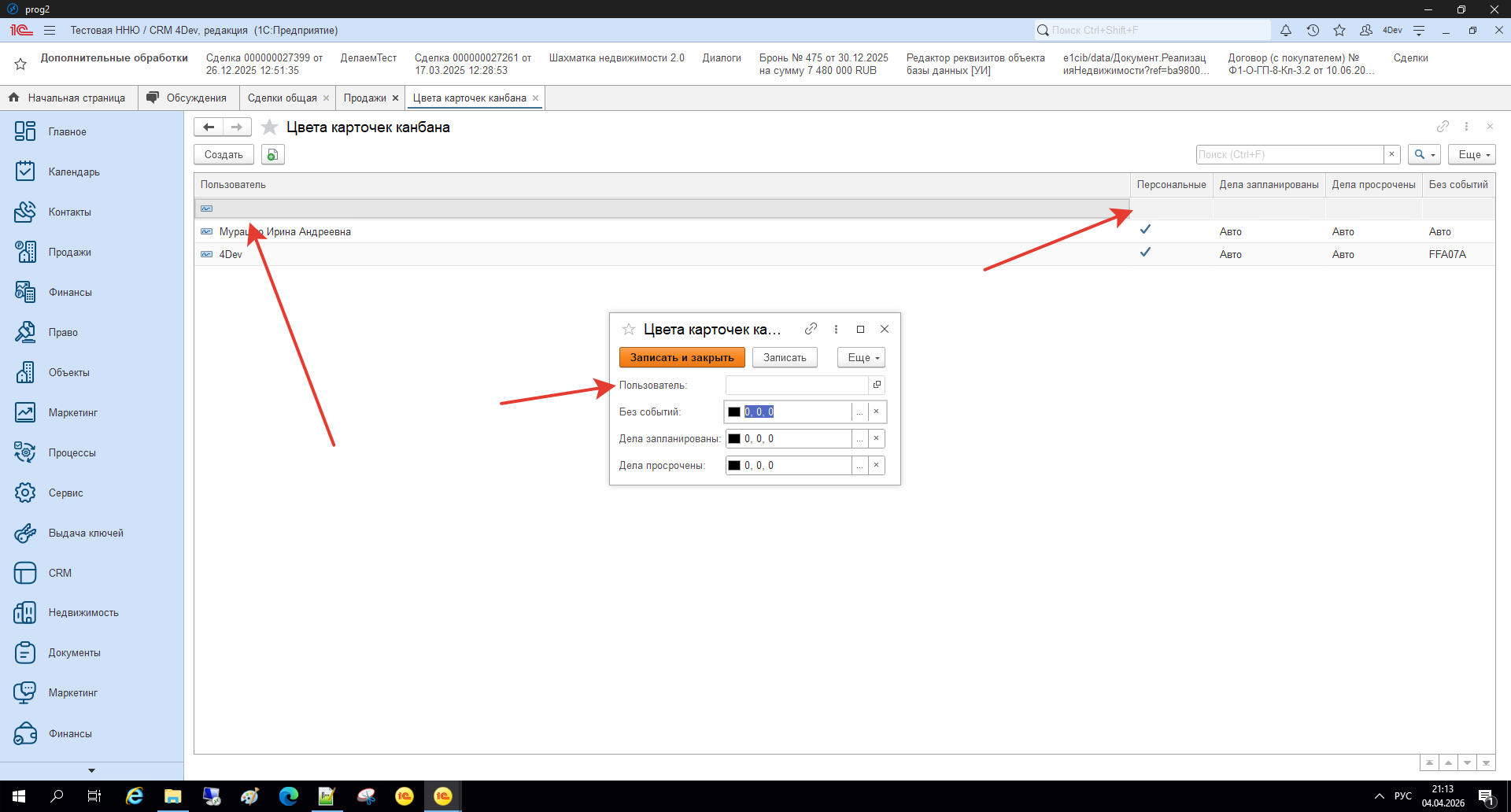Switch to the Сделки общая tab

pos(282,98)
